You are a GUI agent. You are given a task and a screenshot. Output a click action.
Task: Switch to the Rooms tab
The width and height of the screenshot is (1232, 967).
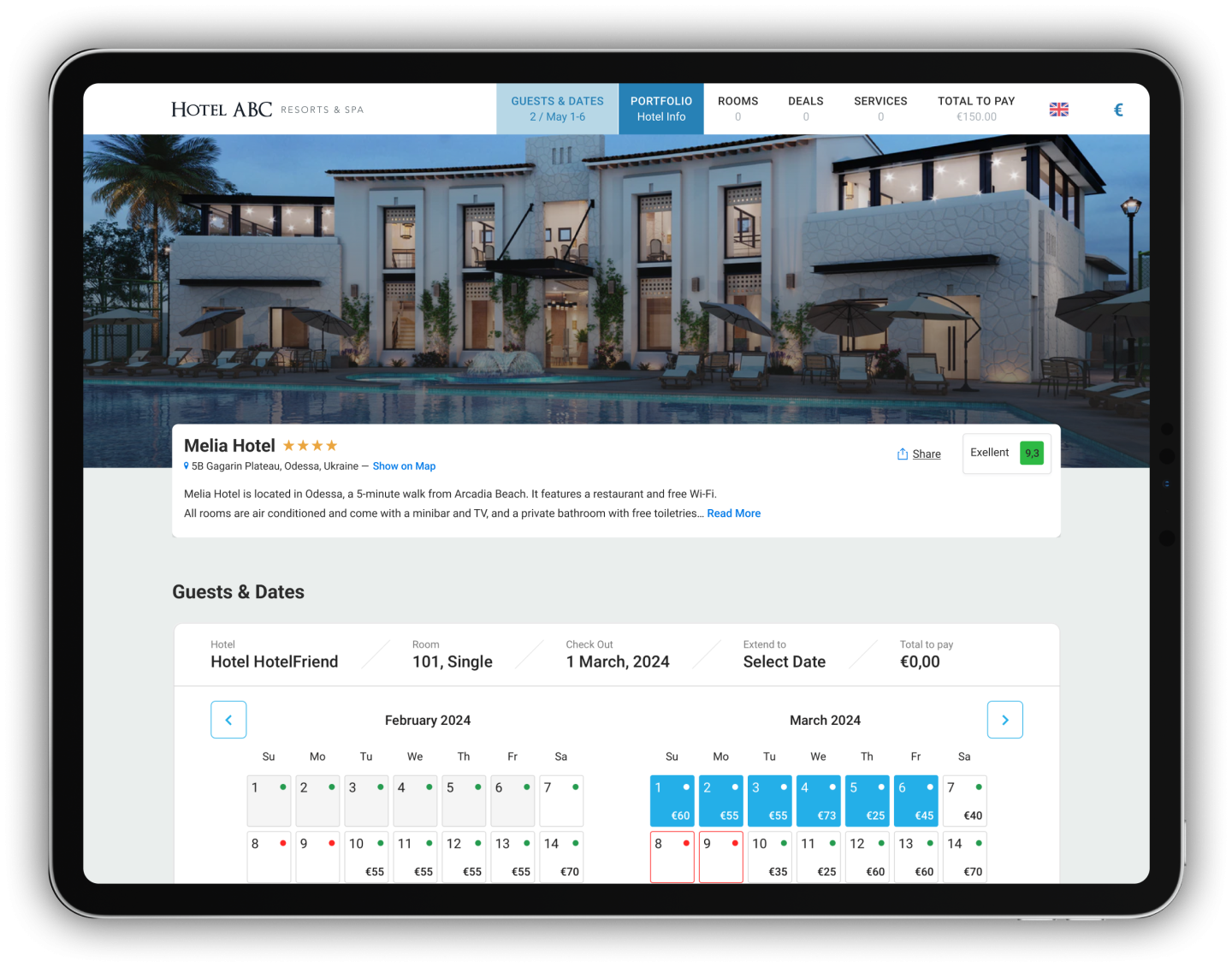738,109
